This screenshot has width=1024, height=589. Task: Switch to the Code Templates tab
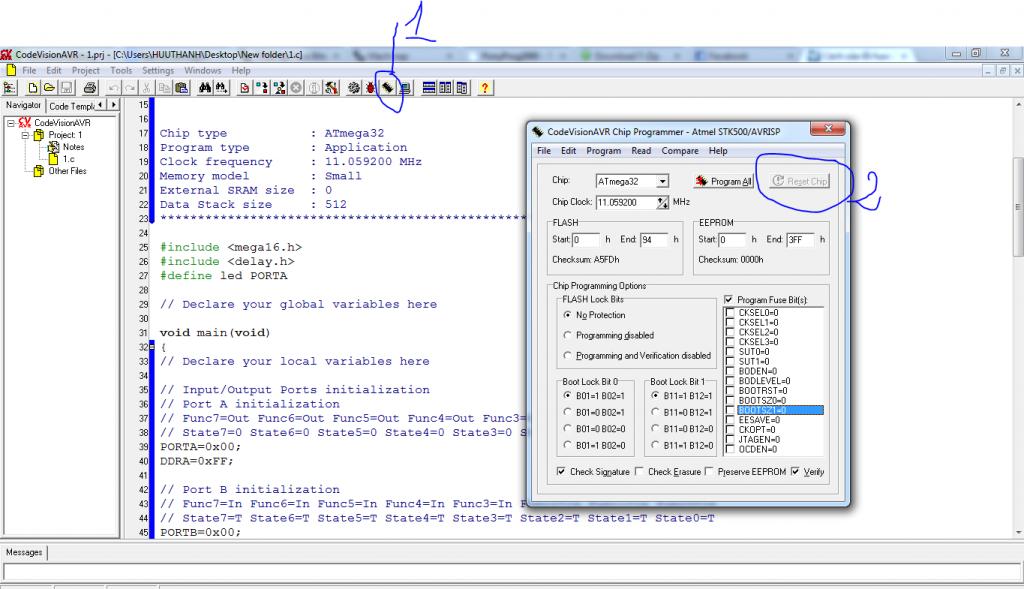[72, 106]
